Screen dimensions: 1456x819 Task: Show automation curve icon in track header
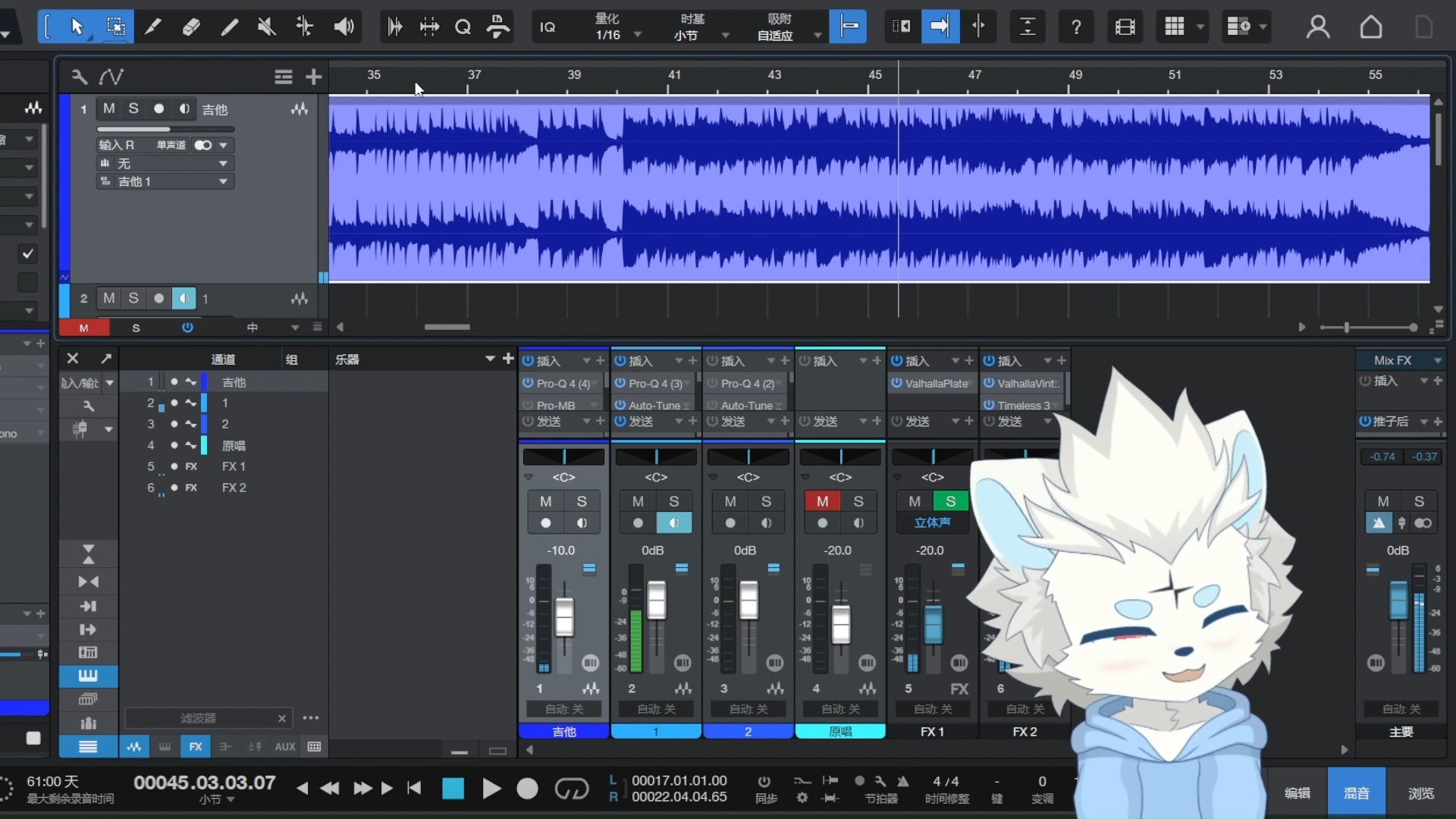(111, 77)
